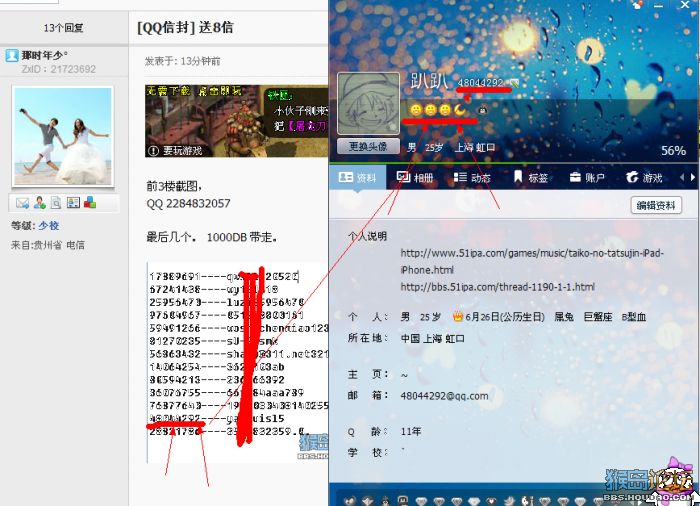Viewport: 700px width, 506px height.
Task: Click the 个人说明 heading
Action: click(x=367, y=236)
